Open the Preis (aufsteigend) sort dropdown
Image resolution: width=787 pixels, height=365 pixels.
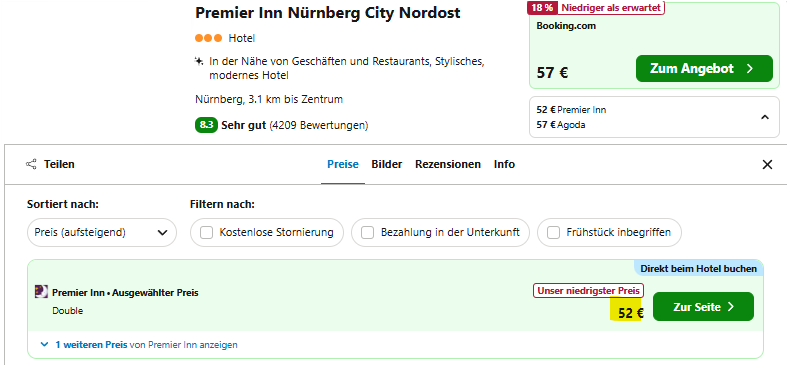102,232
